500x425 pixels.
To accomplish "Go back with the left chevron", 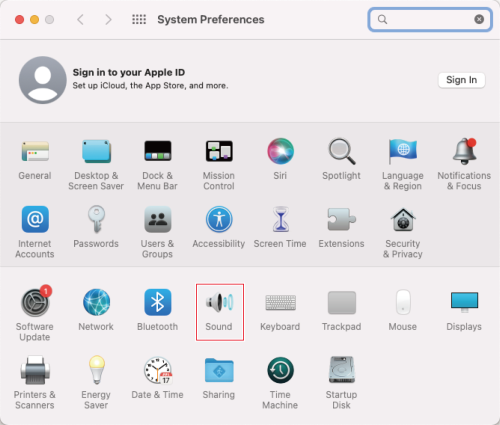I will pos(80,19).
